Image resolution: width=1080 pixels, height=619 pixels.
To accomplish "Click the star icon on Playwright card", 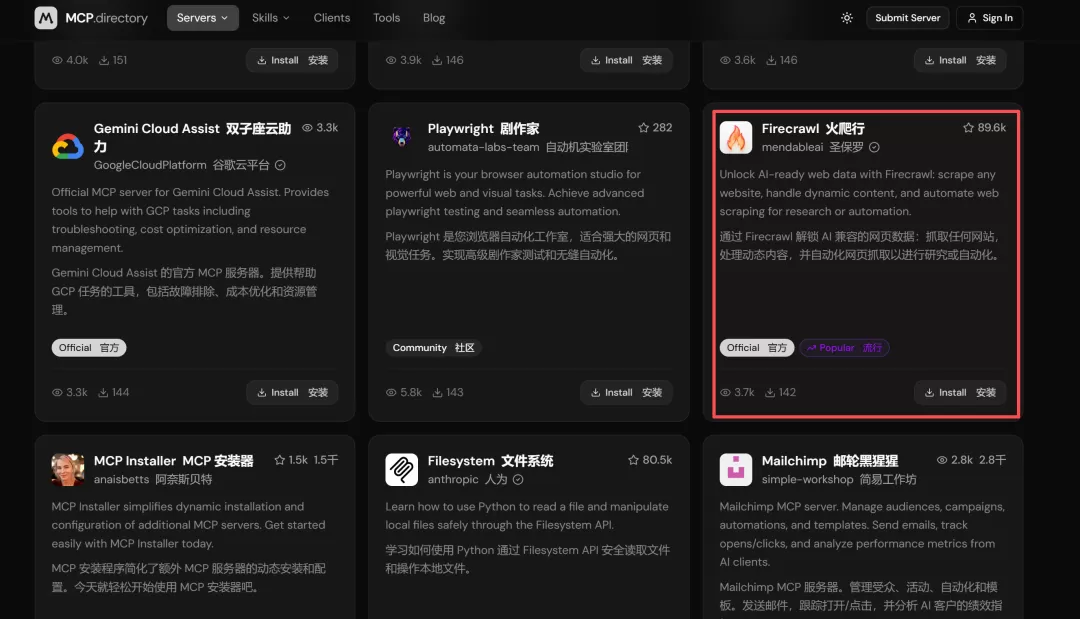I will 643,128.
